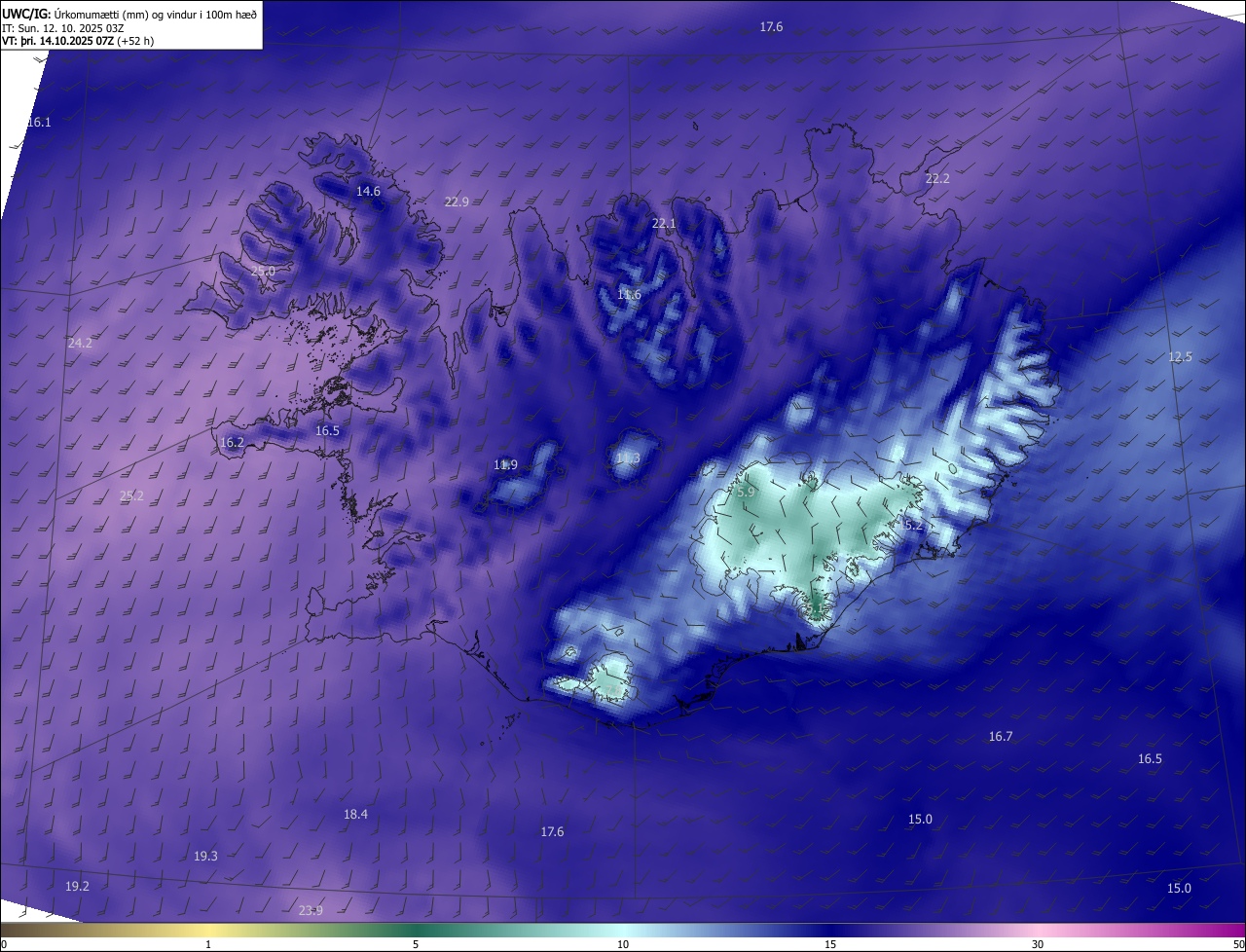Click the valid time line "VT: þri. 14.10.2025 07Z (+52 h)"

(x=78, y=41)
